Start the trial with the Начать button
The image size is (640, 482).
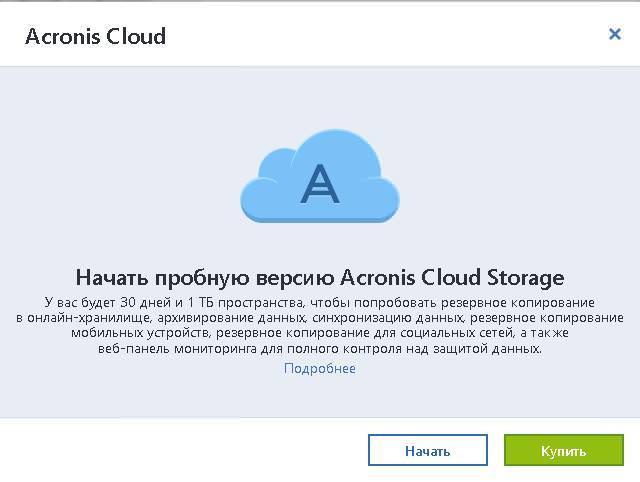[x=428, y=450]
